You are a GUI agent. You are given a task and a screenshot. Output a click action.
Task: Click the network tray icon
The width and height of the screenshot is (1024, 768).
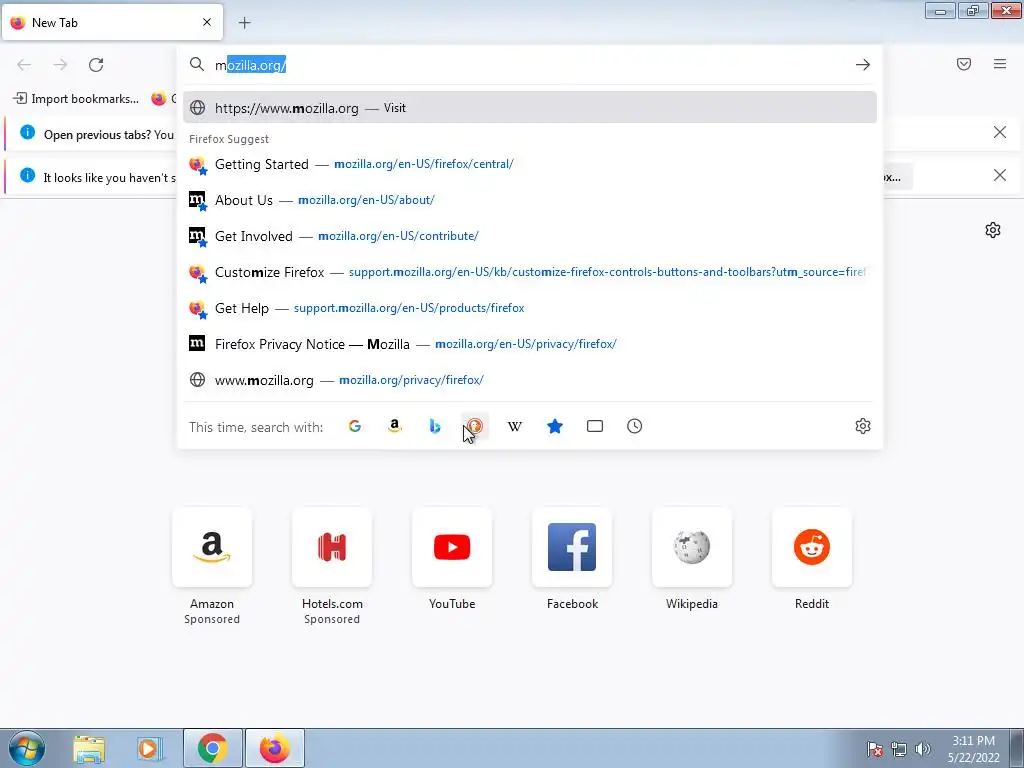click(x=899, y=749)
